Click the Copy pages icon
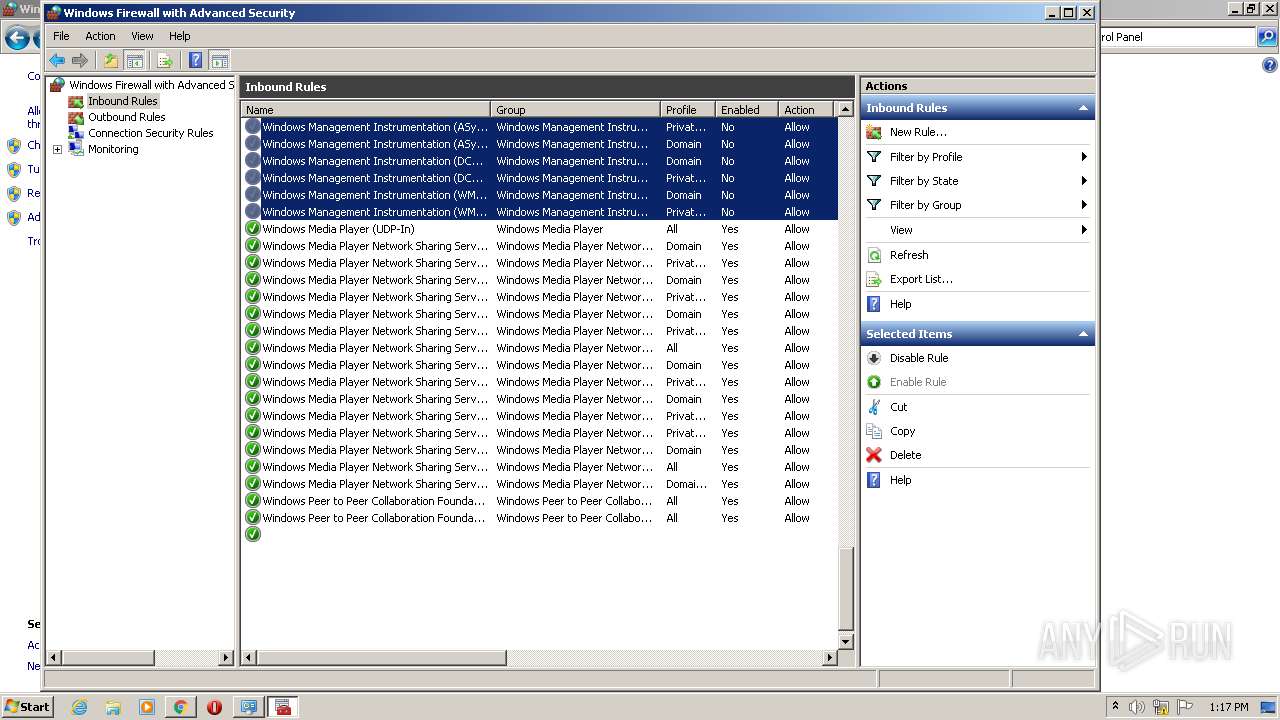1280x720 pixels. (x=874, y=431)
